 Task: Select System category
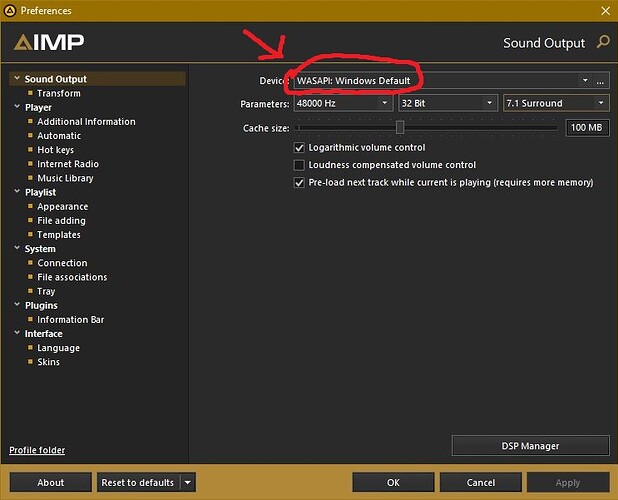[x=40, y=249]
